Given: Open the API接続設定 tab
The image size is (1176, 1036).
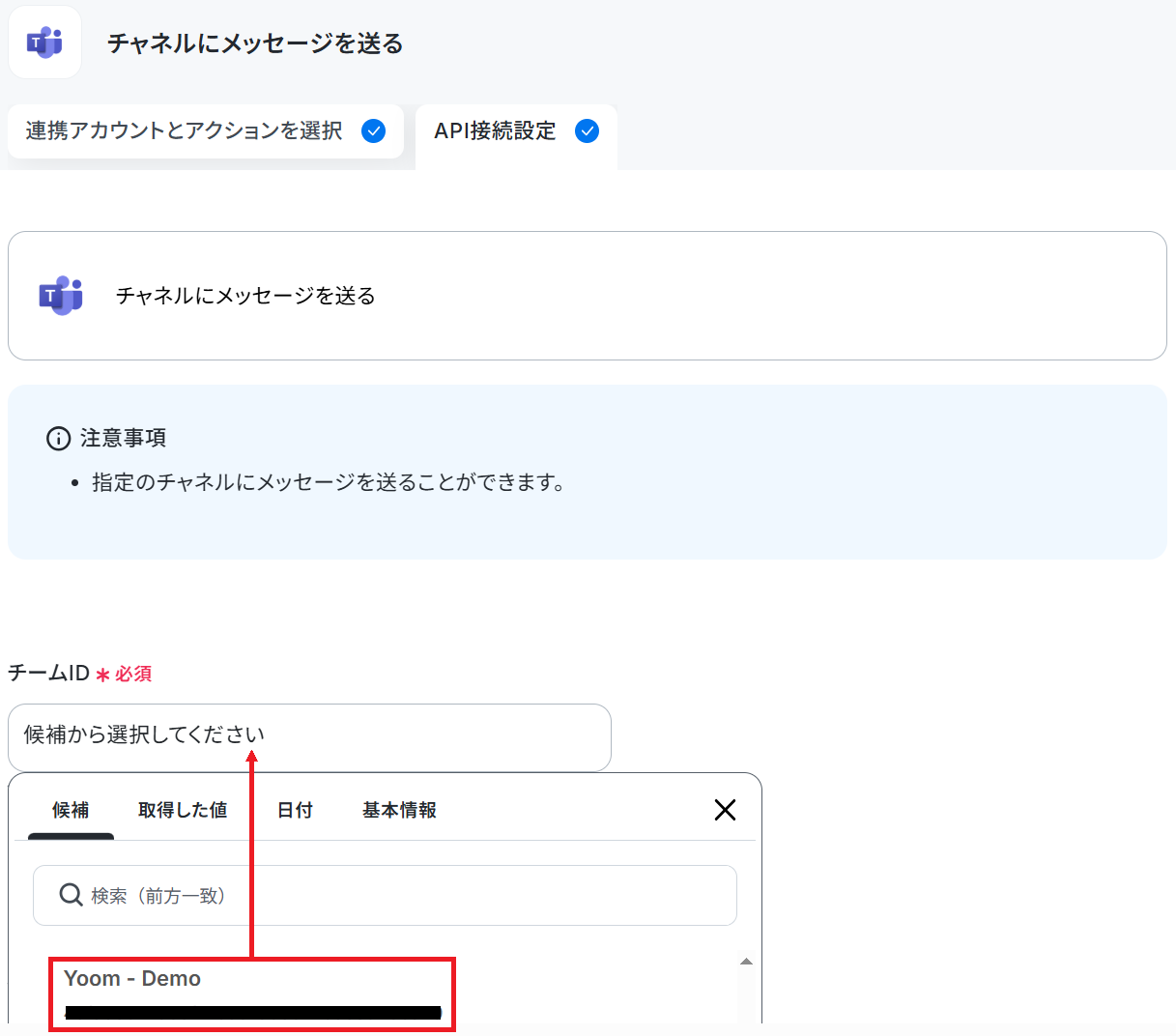Looking at the screenshot, I should pos(516,135).
